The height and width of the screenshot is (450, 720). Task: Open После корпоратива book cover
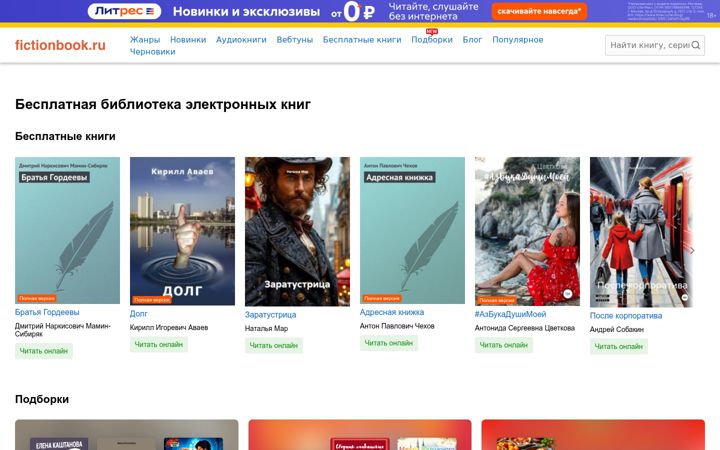641,232
